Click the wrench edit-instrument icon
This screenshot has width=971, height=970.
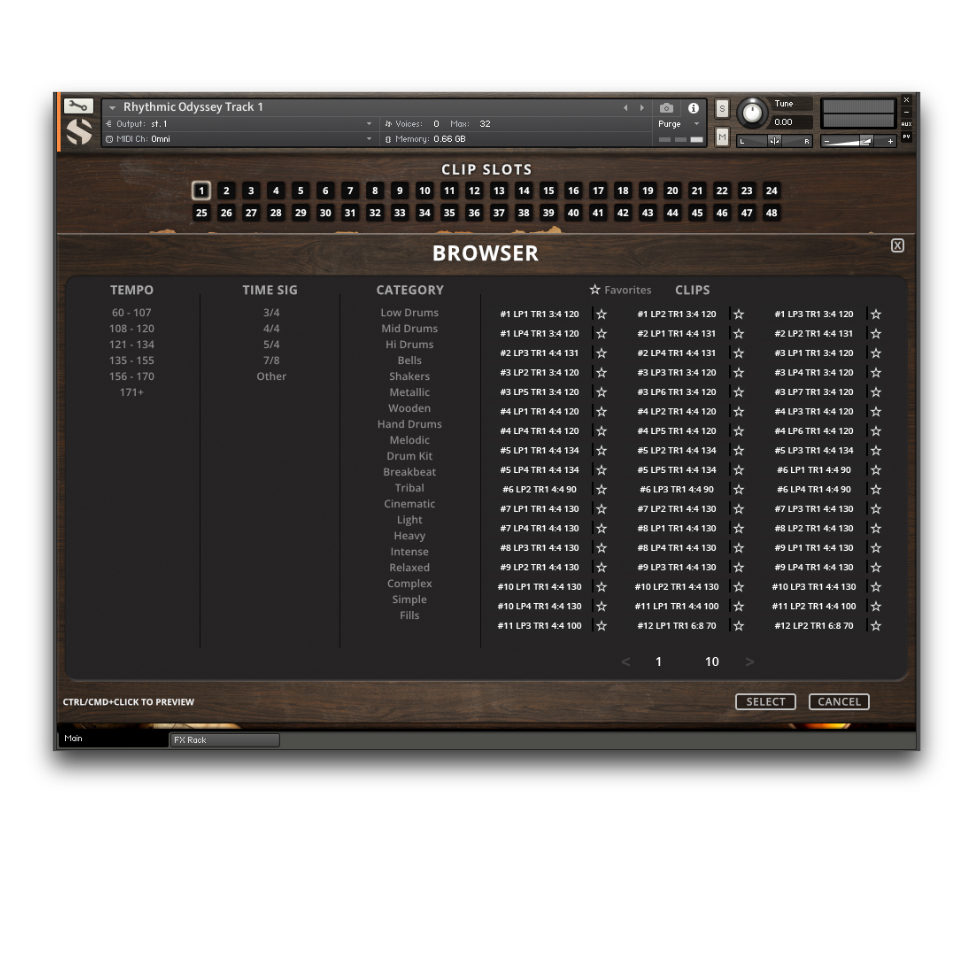pos(78,106)
